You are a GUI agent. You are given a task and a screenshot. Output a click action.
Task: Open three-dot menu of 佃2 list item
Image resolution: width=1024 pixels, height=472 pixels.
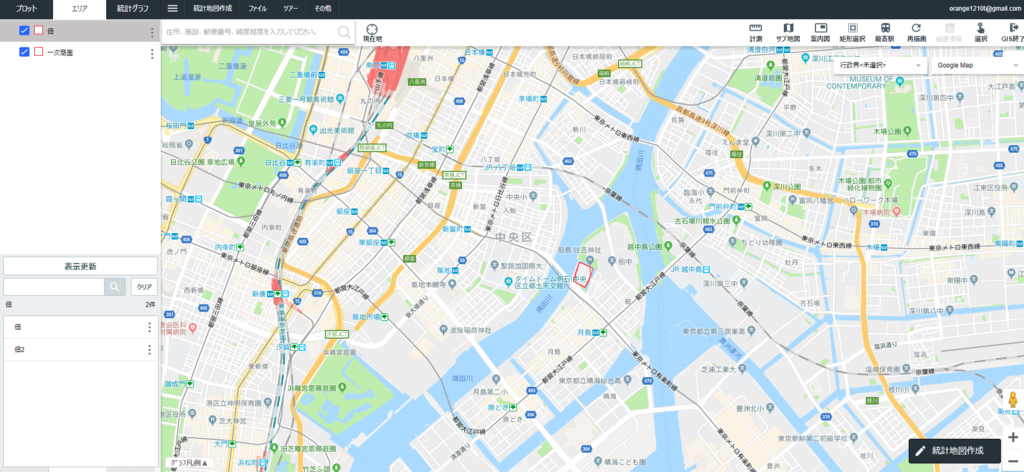click(x=149, y=349)
